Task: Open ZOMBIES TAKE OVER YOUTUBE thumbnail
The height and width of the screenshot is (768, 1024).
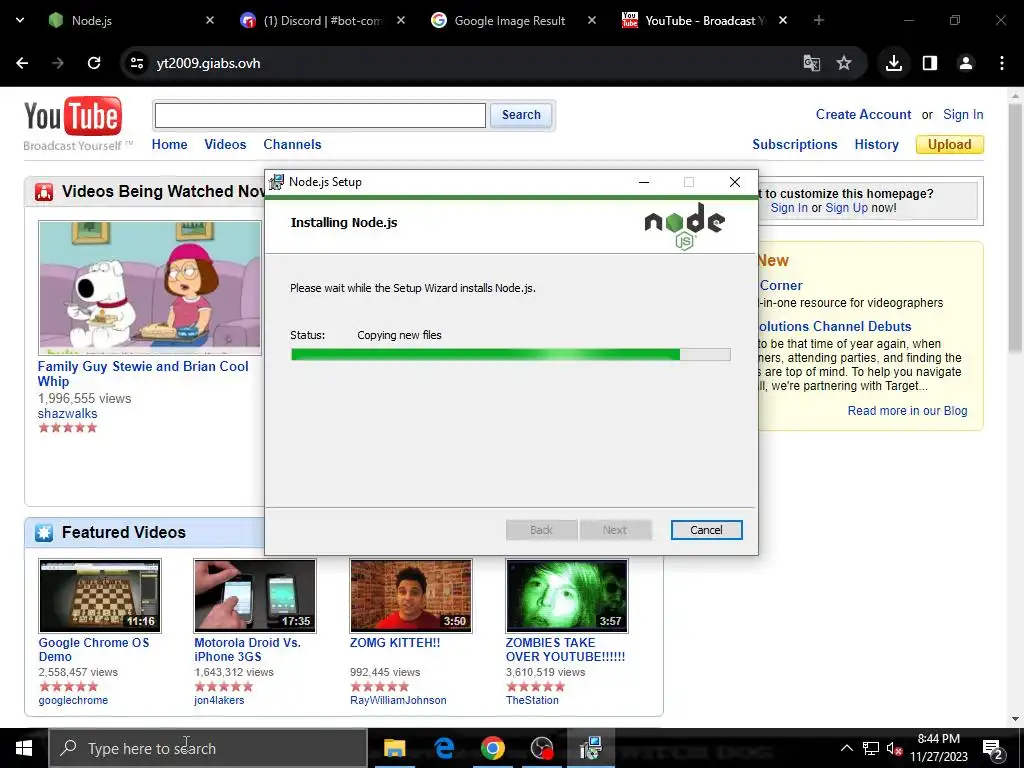Action: click(x=567, y=596)
